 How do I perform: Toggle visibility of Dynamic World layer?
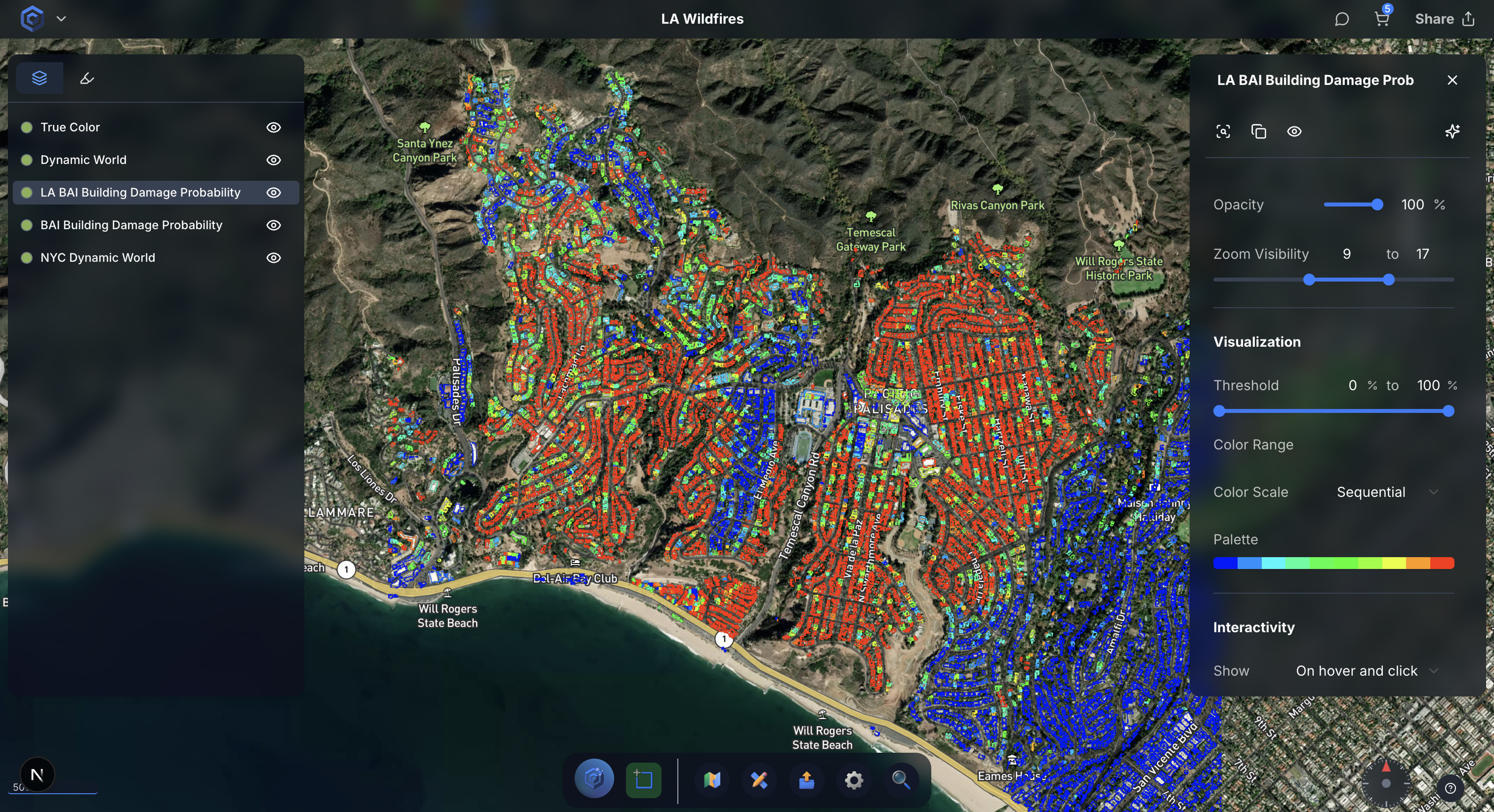[x=273, y=160]
